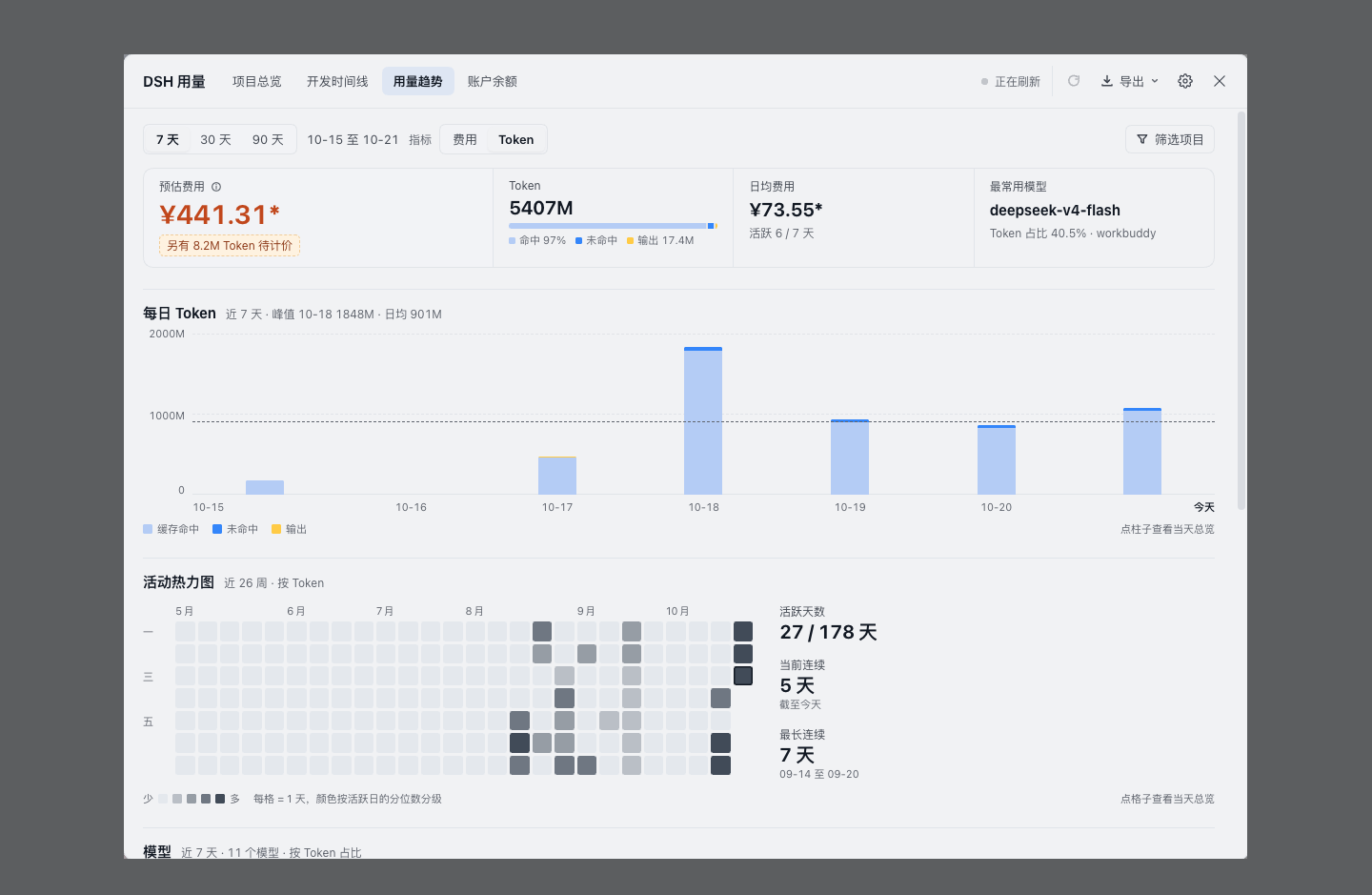Viewport: 1372px width, 895px height.
Task: Open the 账户余额 tab
Action: [x=493, y=81]
